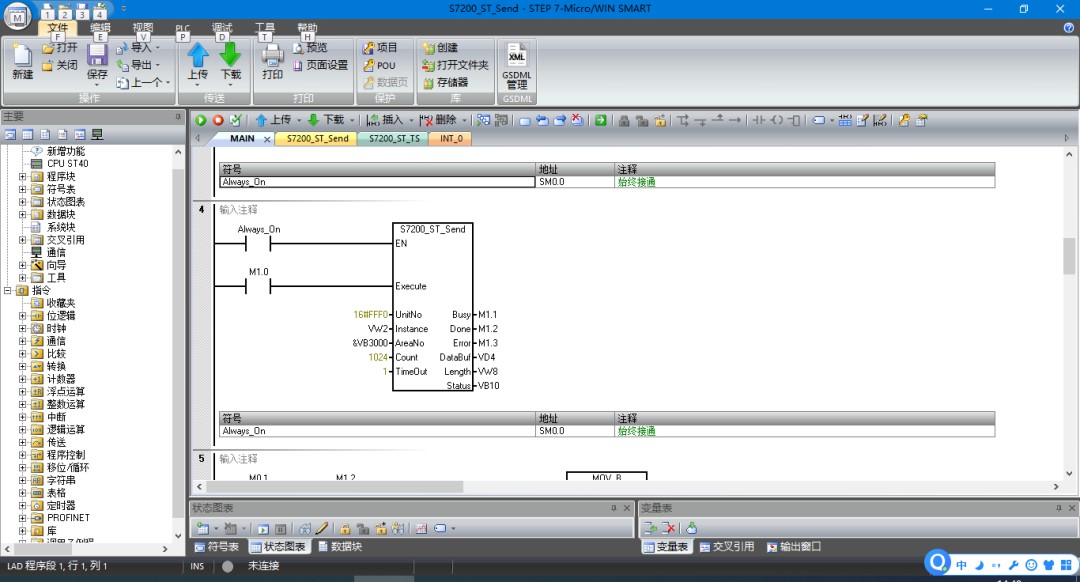Expand the 程序块 tree node
The width and height of the screenshot is (1080, 582).
tap(23, 176)
